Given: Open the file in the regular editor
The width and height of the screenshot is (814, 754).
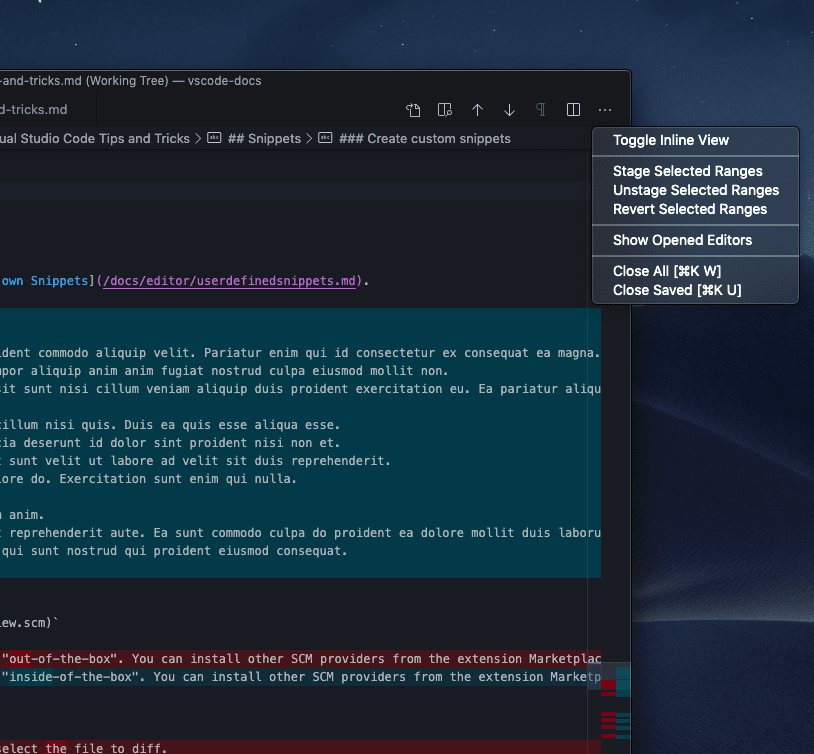Looking at the screenshot, I should 413,110.
